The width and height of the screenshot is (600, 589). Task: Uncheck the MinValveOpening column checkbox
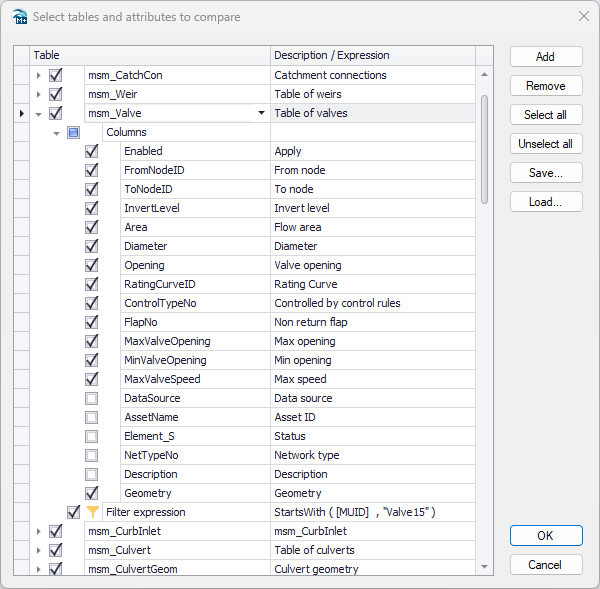(x=91, y=360)
